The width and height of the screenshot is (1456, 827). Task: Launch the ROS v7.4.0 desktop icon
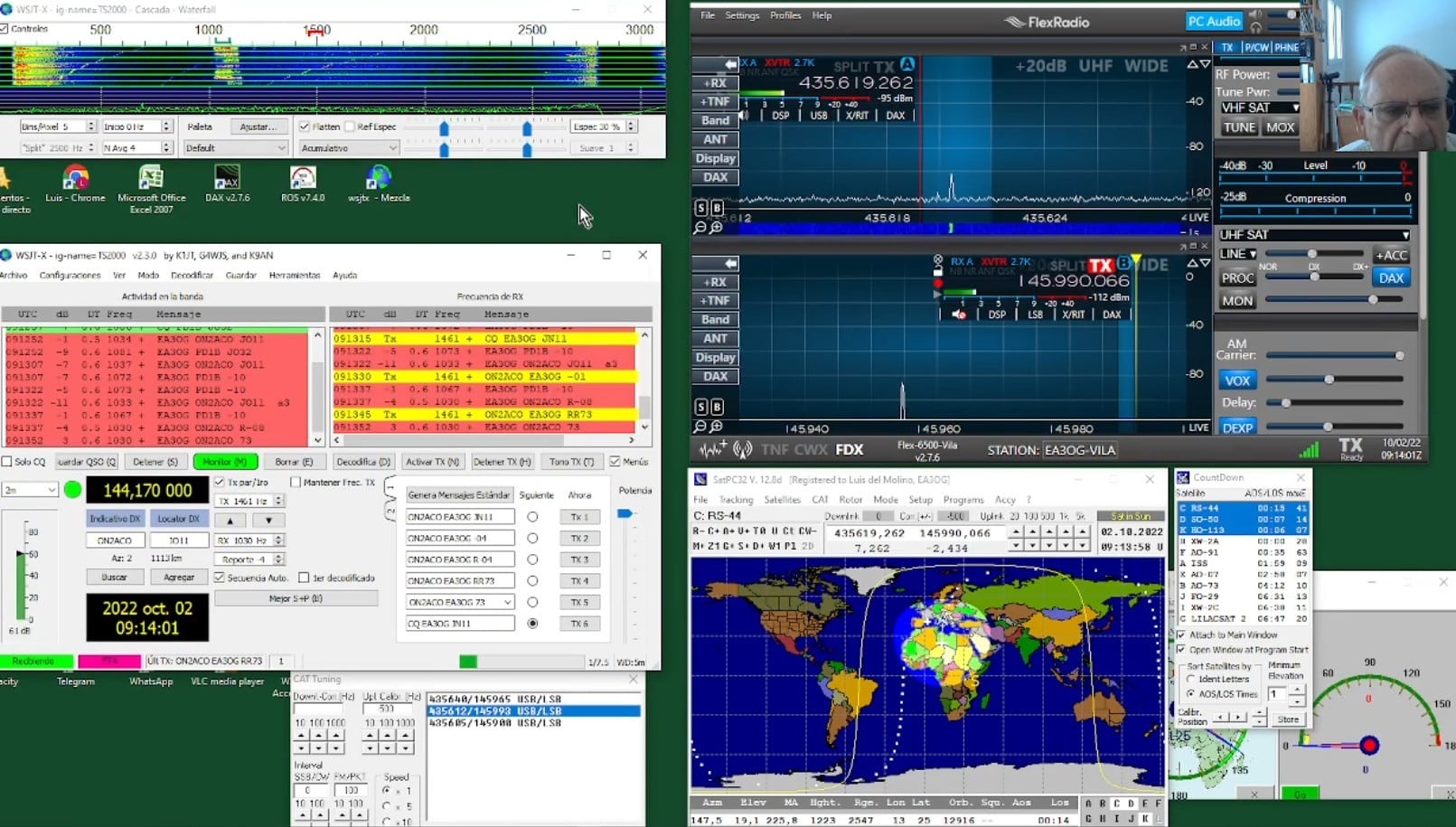pos(303,179)
